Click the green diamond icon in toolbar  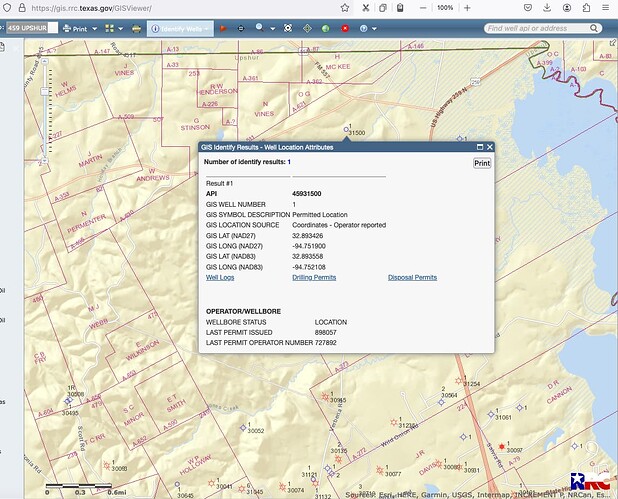tap(307, 28)
